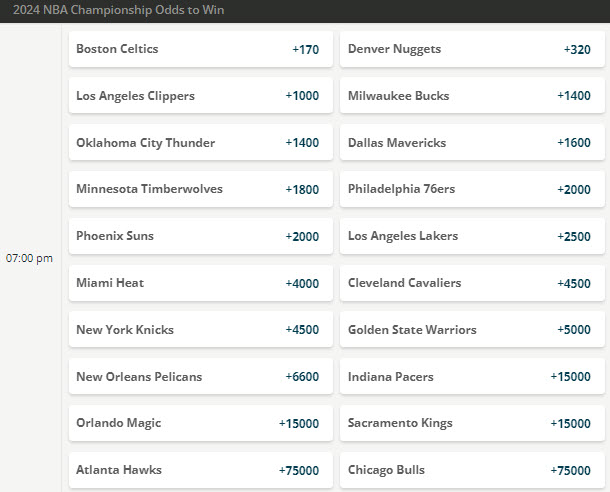Viewport: 610px width, 492px height.
Task: Pick Los Angeles Lakers +2500
Action: point(472,236)
